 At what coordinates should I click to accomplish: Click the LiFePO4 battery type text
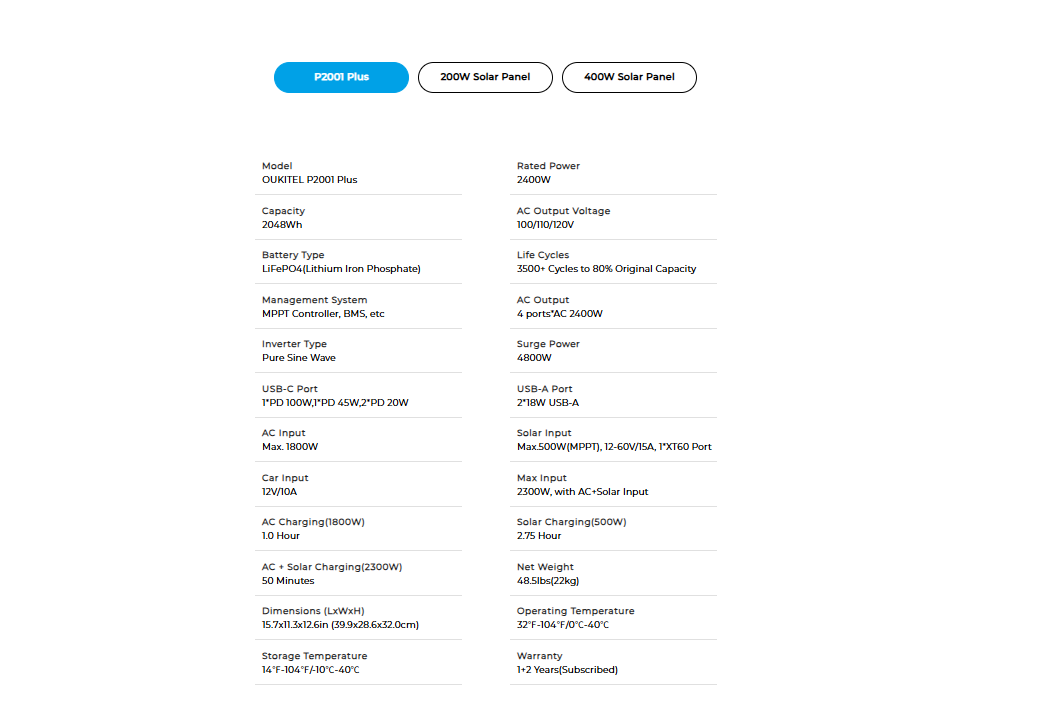341,269
